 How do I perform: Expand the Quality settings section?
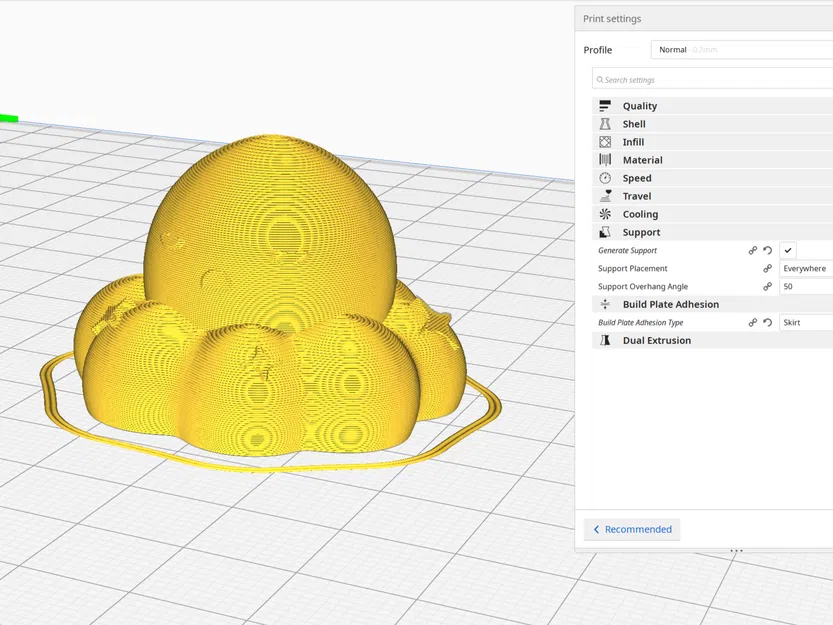[712, 106]
